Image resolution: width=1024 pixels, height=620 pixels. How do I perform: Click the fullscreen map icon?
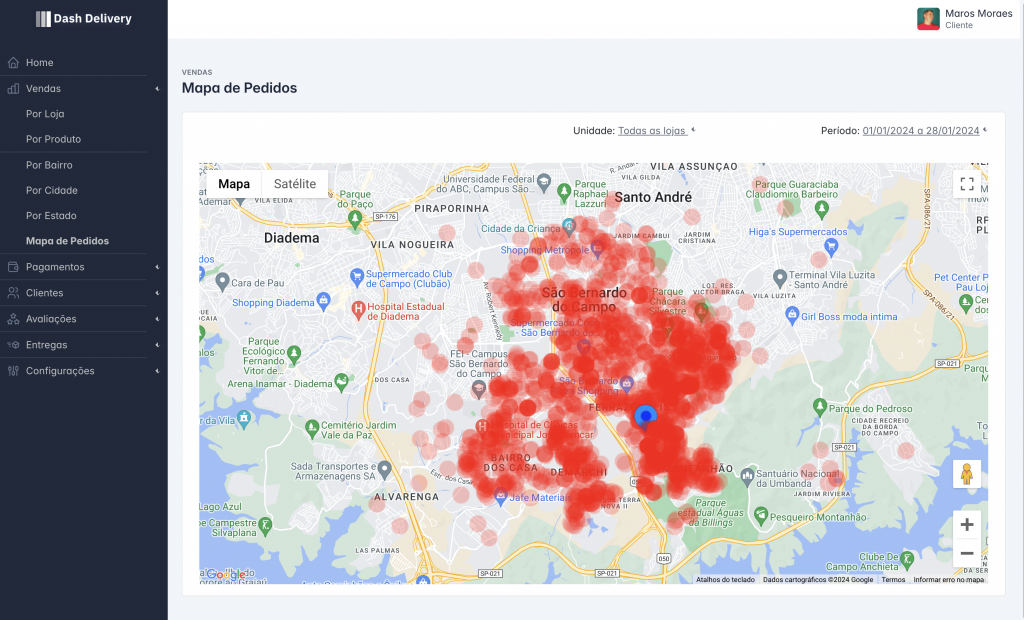tap(966, 184)
